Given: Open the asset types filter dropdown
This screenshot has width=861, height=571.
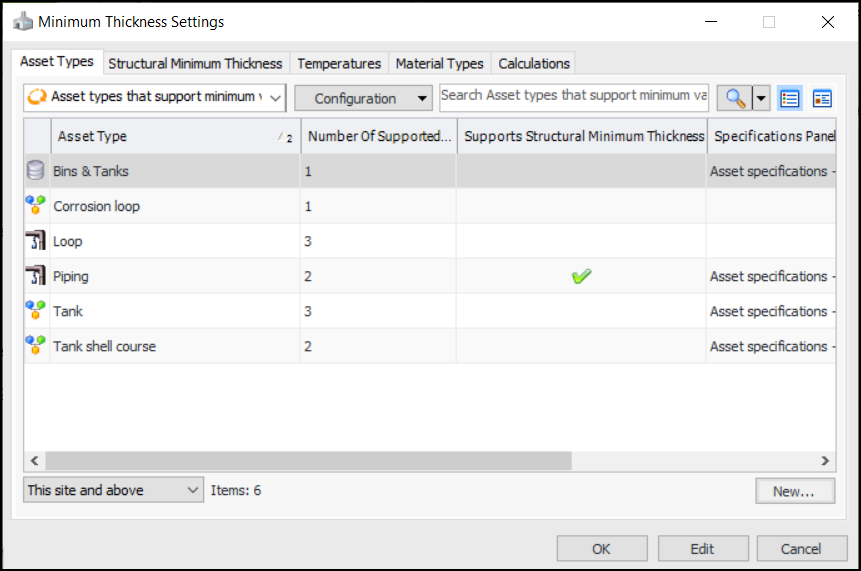Looking at the screenshot, I should click(x=155, y=98).
